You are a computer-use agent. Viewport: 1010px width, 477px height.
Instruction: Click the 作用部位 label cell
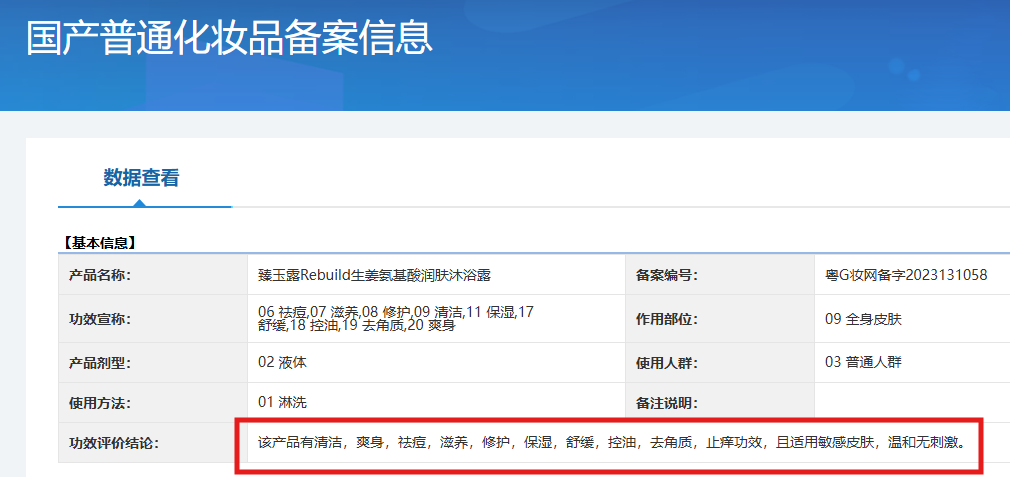[x=719, y=319]
